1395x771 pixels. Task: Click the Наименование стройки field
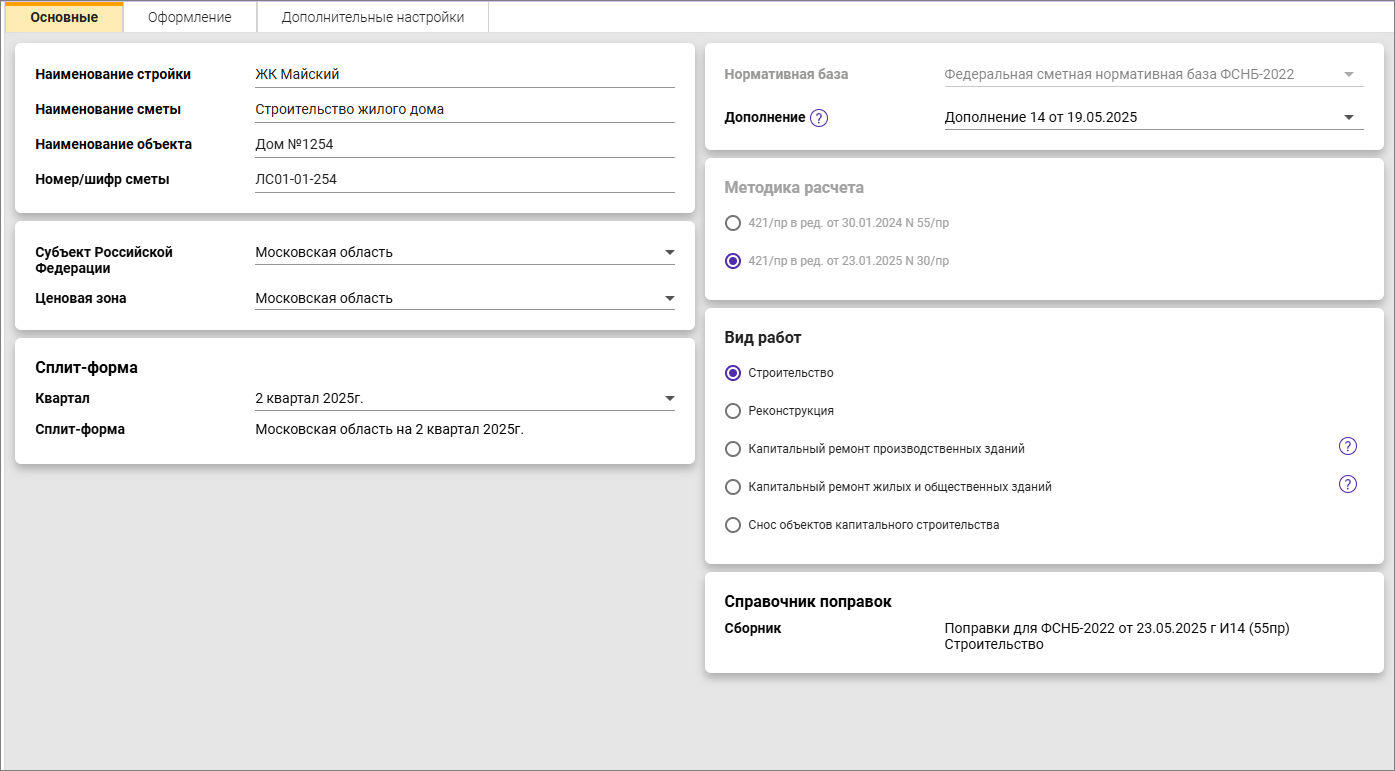point(464,74)
